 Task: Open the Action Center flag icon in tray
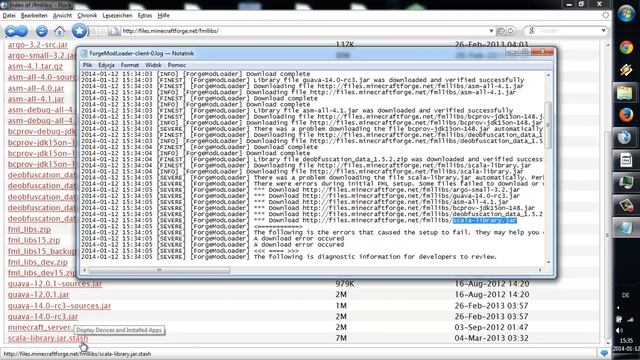click(x=620, y=320)
